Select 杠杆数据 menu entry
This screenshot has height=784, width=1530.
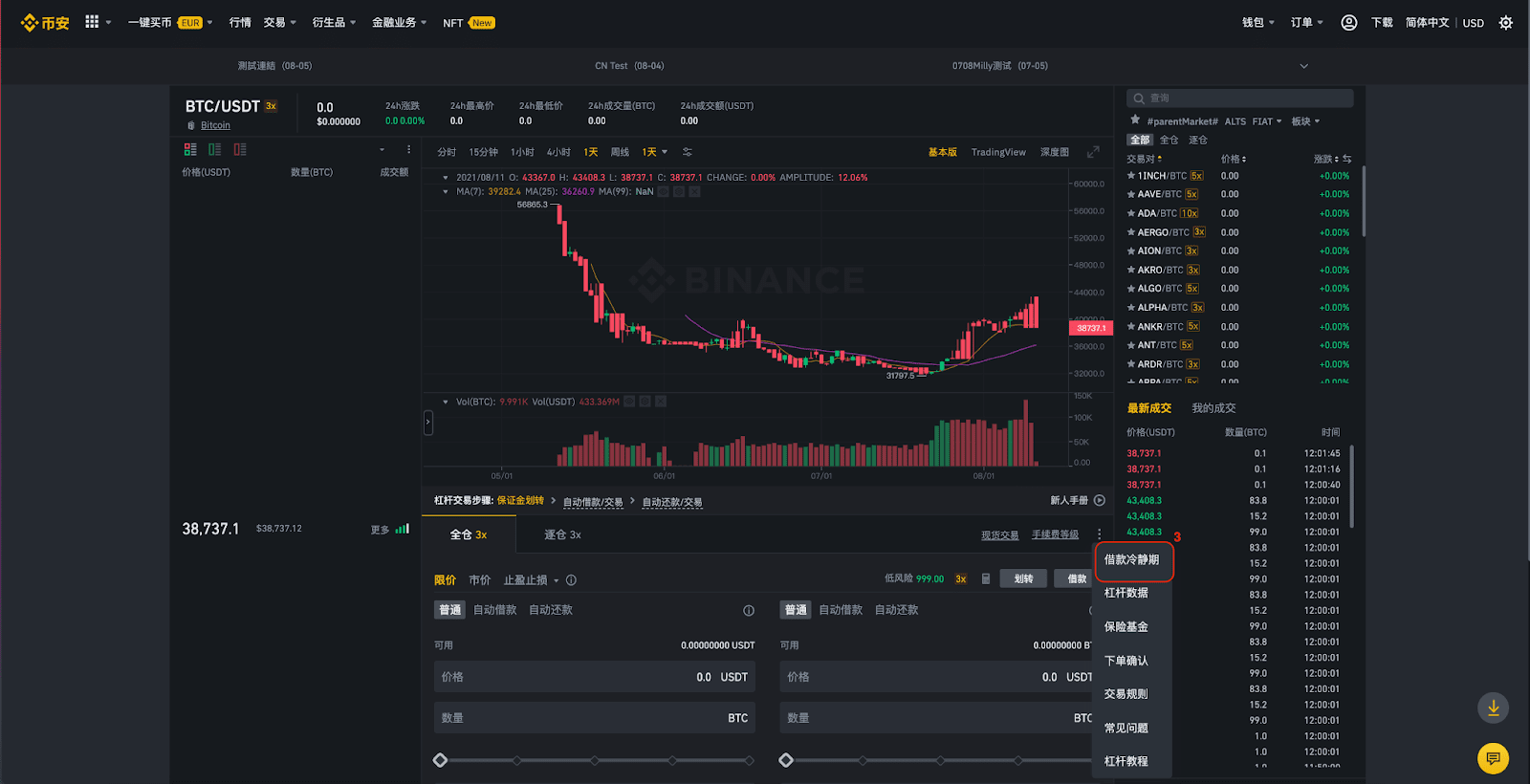click(x=1126, y=593)
